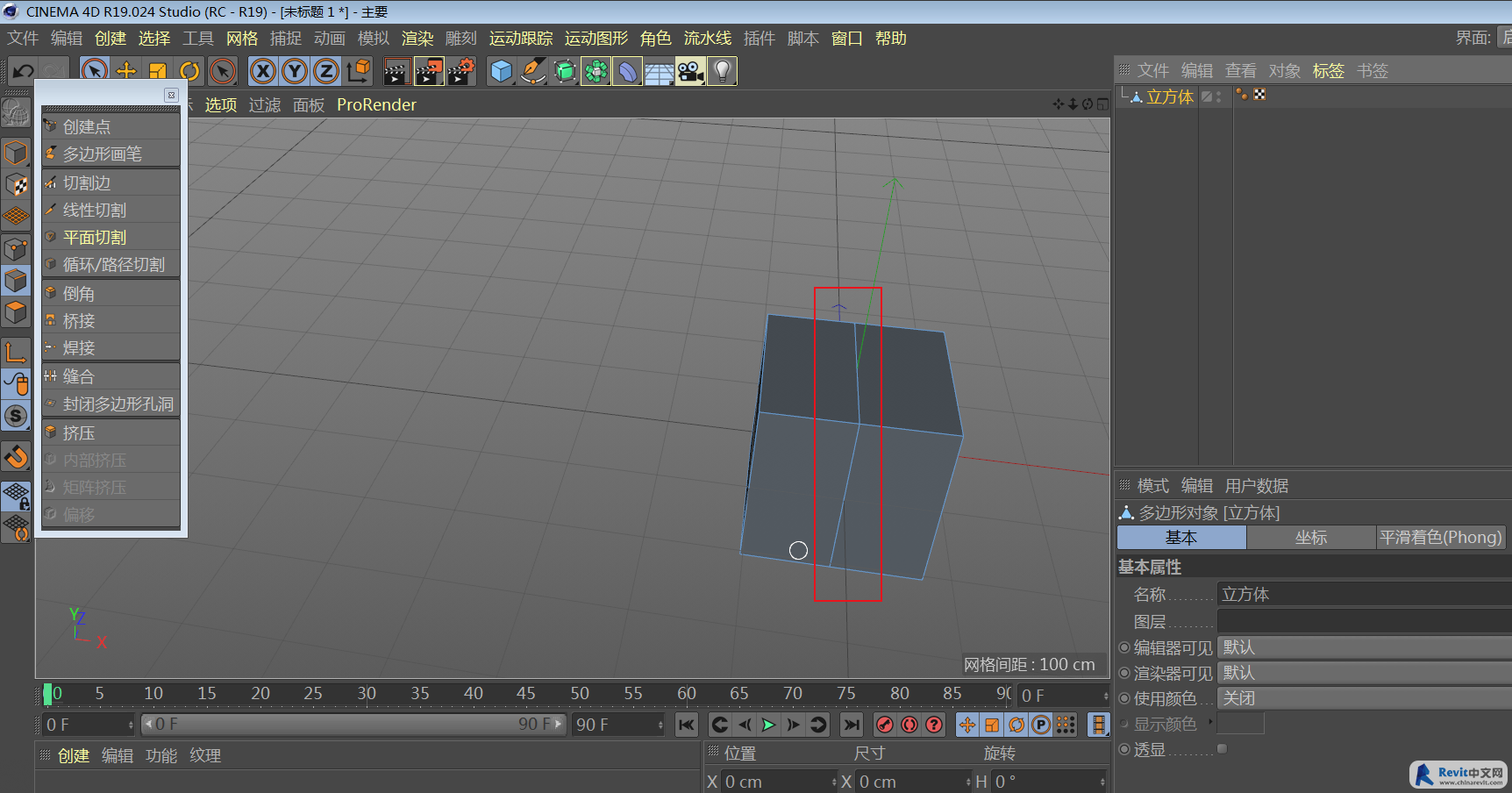This screenshot has height=793, width=1512.
Task: Choose the Stitch and Sew tool
Action: click(x=111, y=376)
